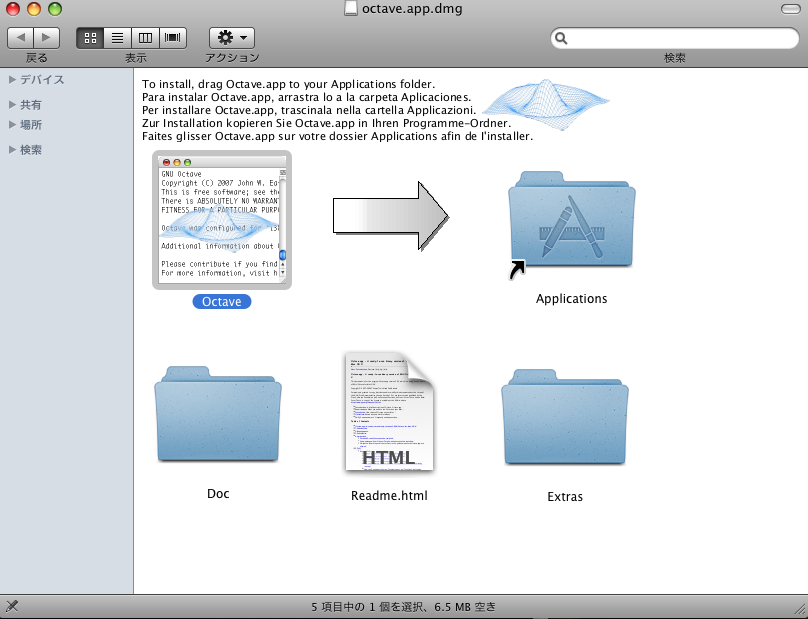This screenshot has width=808, height=619.
Task: Close the window with the red button
Action: (x=12, y=9)
